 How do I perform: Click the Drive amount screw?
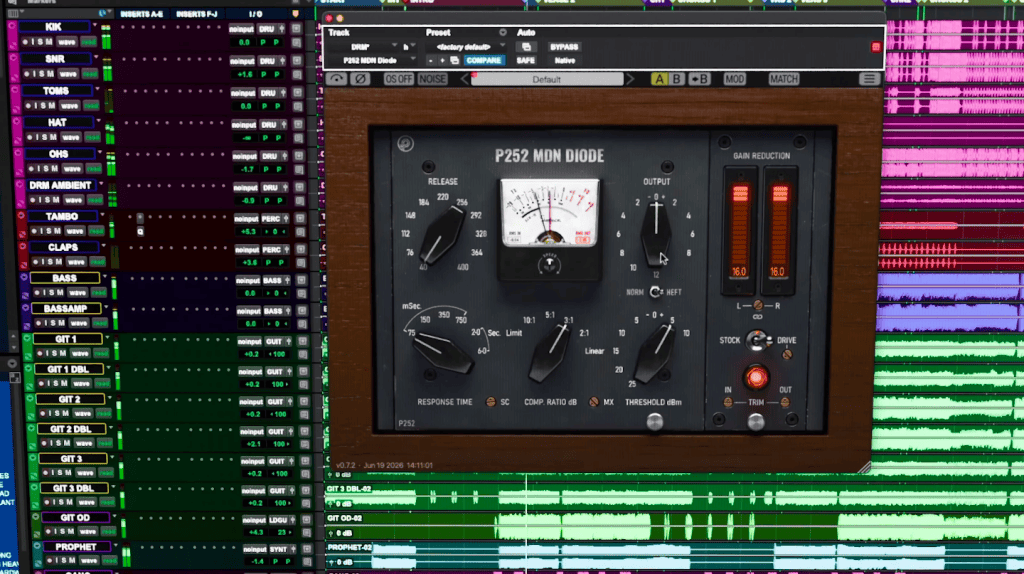787,355
